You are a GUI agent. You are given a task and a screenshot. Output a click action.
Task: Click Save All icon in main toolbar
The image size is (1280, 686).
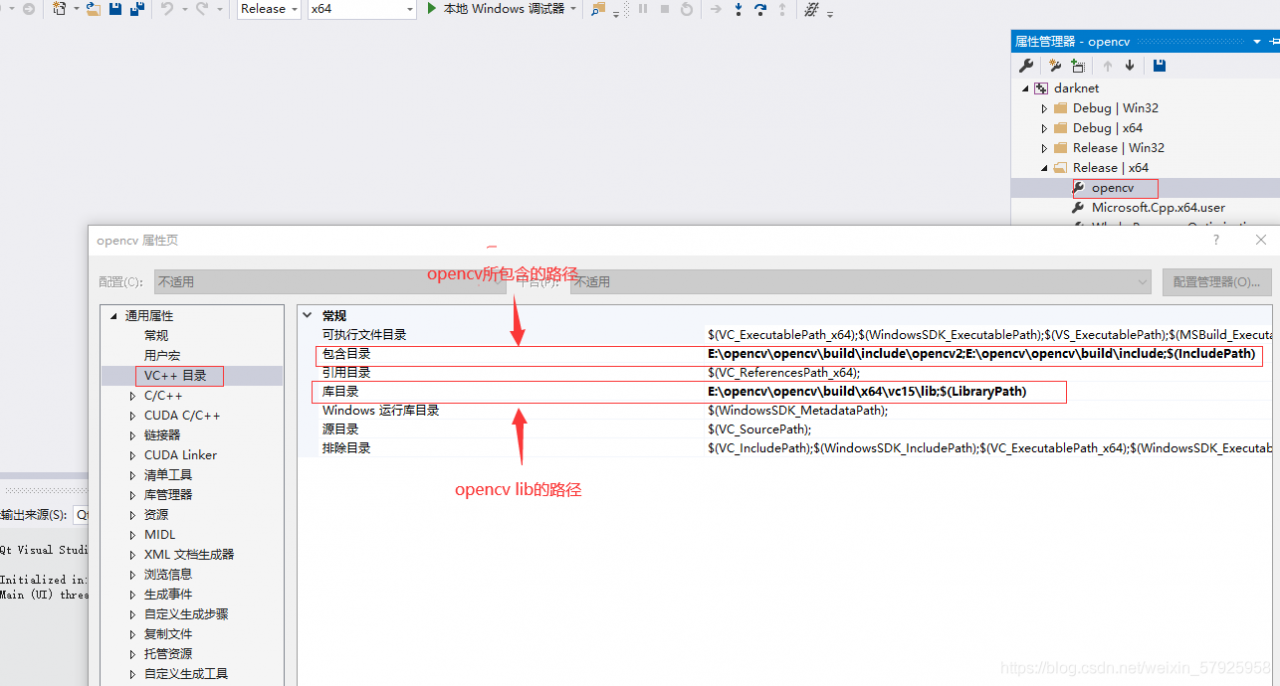coord(137,9)
